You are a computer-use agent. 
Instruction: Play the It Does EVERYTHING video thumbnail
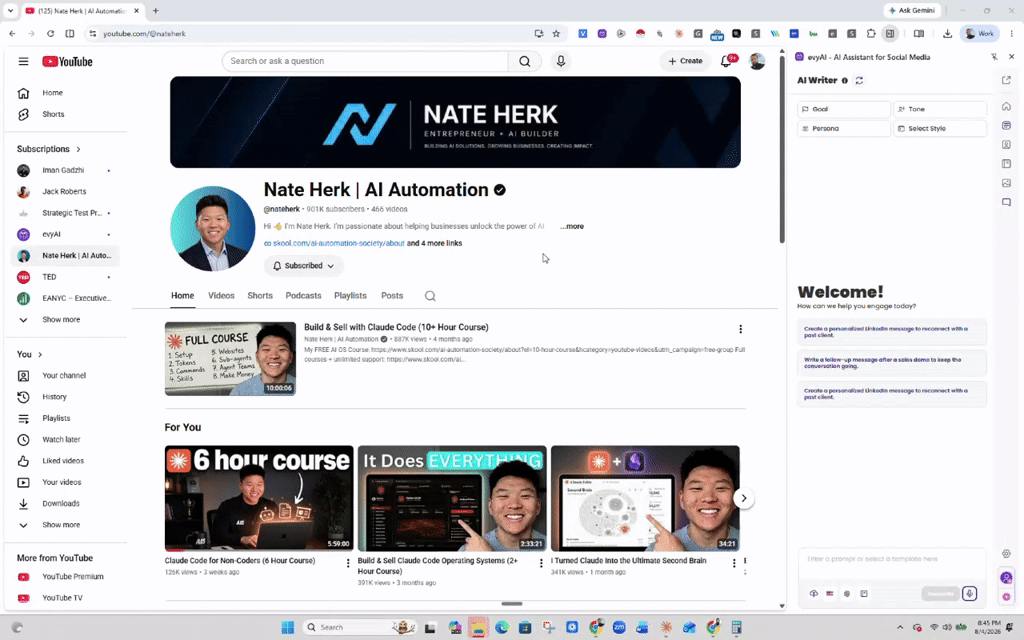(x=452, y=498)
